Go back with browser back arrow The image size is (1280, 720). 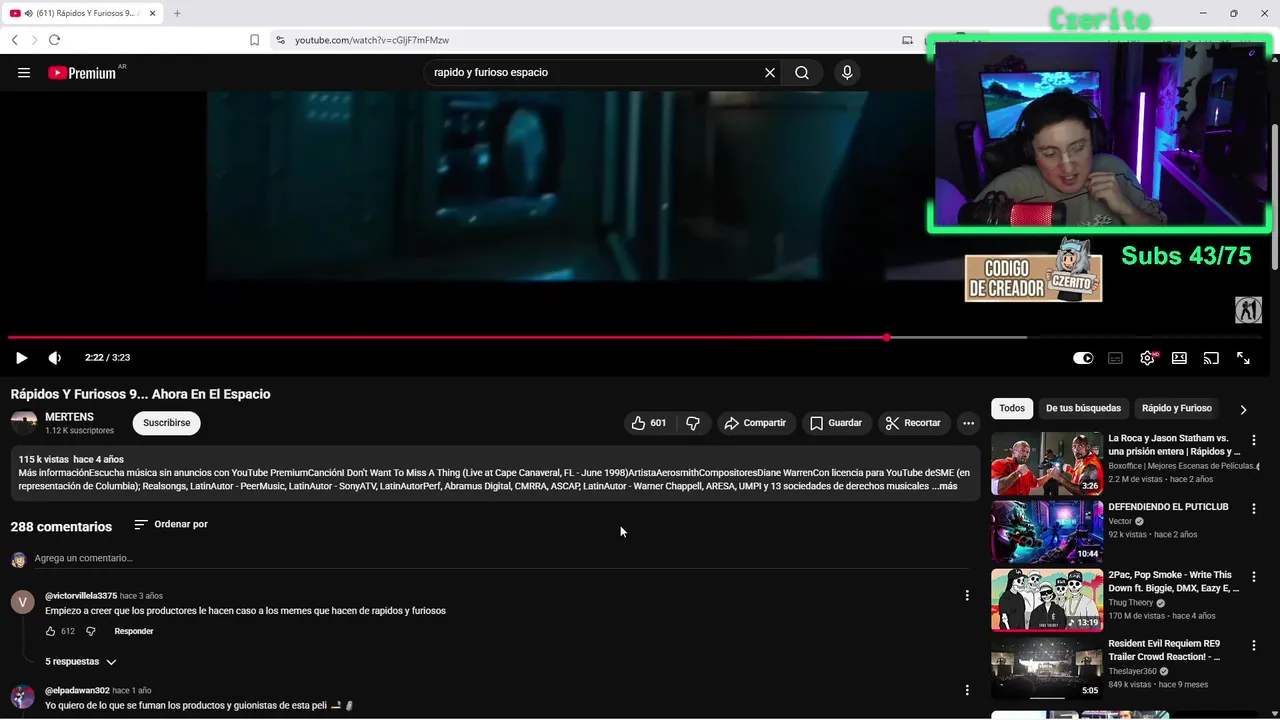pos(14,40)
